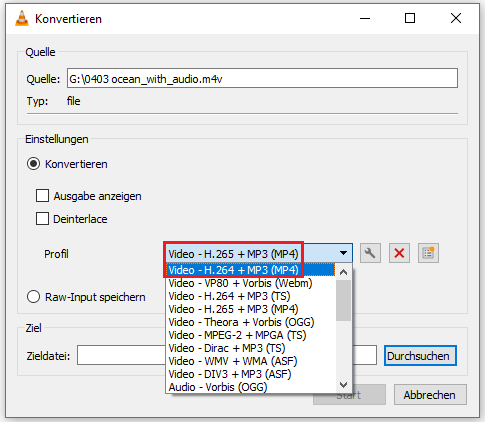Delete selected profile with red X icon
This screenshot has height=422, width=485.
(x=399, y=253)
